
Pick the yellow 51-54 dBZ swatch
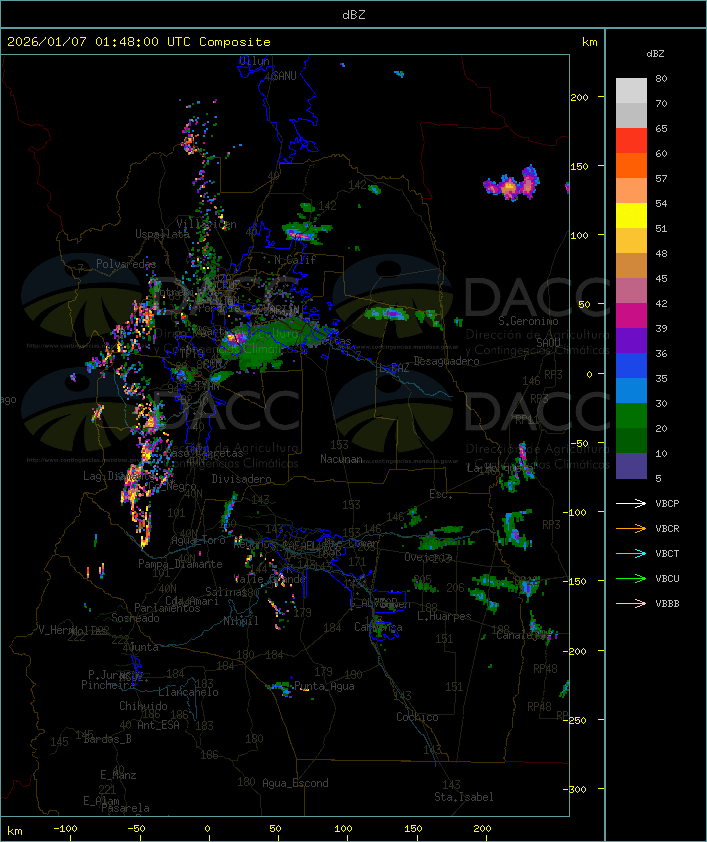tap(631, 216)
